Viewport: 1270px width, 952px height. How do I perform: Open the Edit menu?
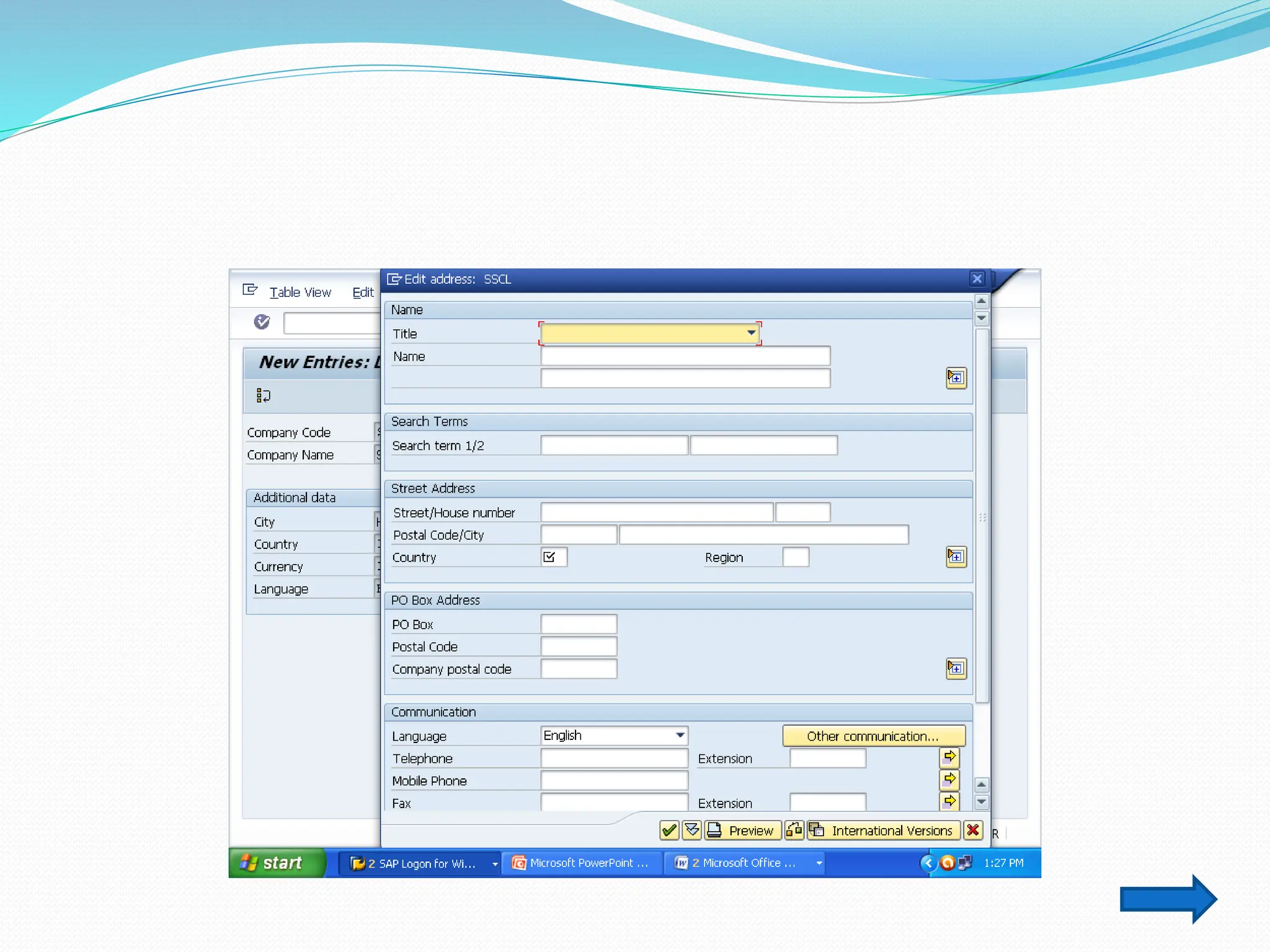coord(363,293)
